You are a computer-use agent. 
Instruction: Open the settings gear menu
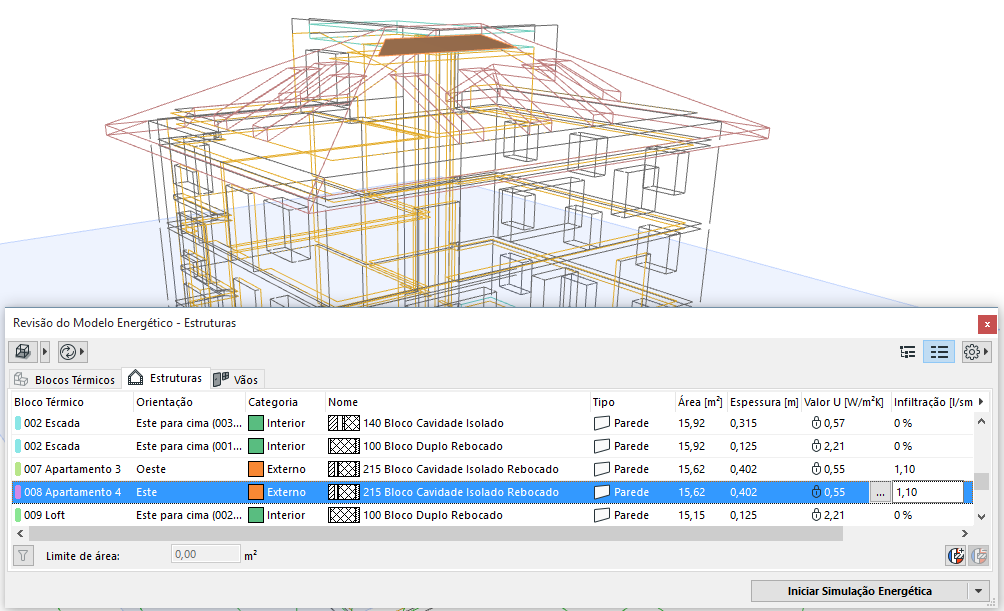point(971,352)
